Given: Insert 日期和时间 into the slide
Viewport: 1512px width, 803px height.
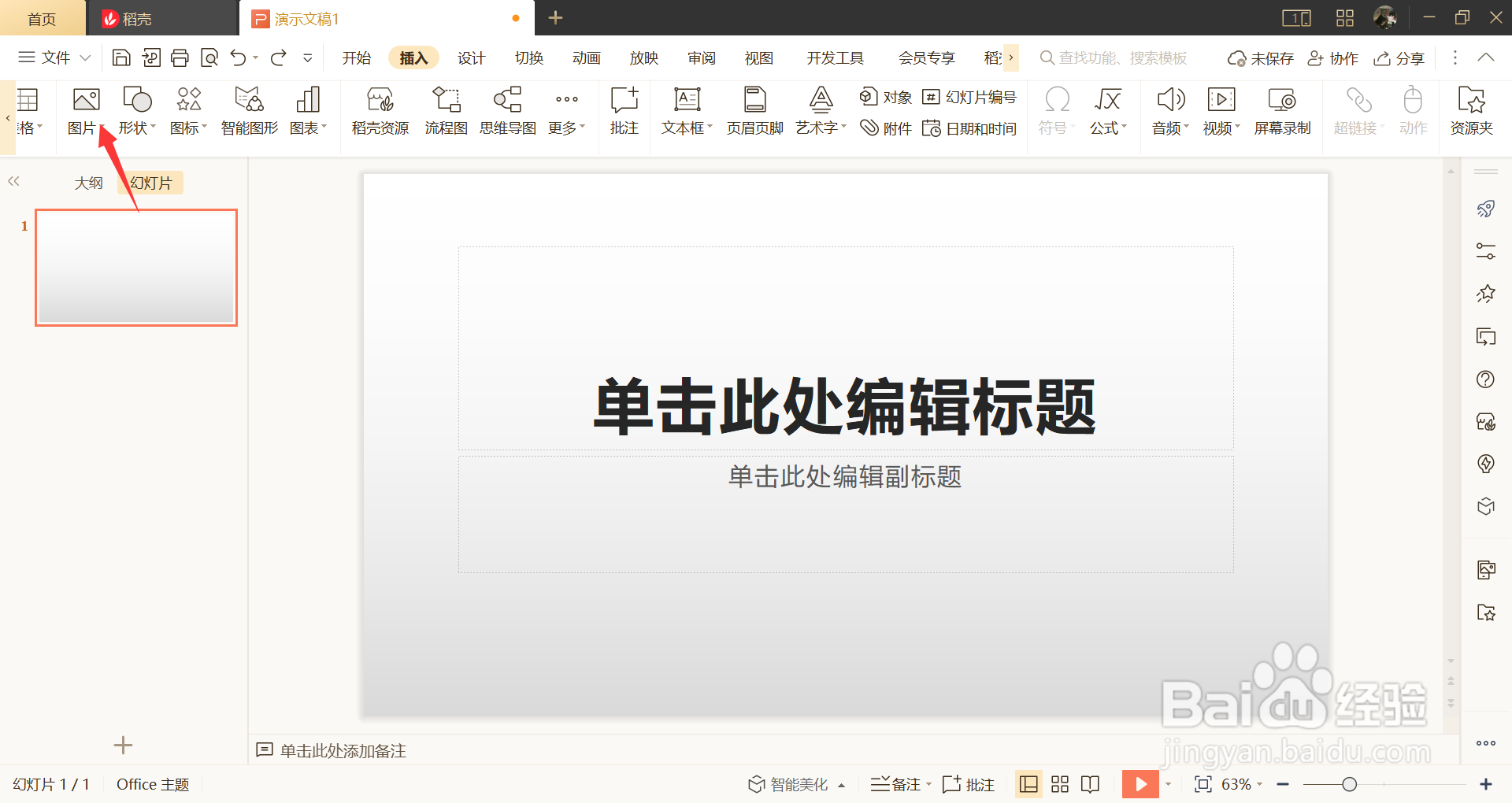Looking at the screenshot, I should coord(970,128).
